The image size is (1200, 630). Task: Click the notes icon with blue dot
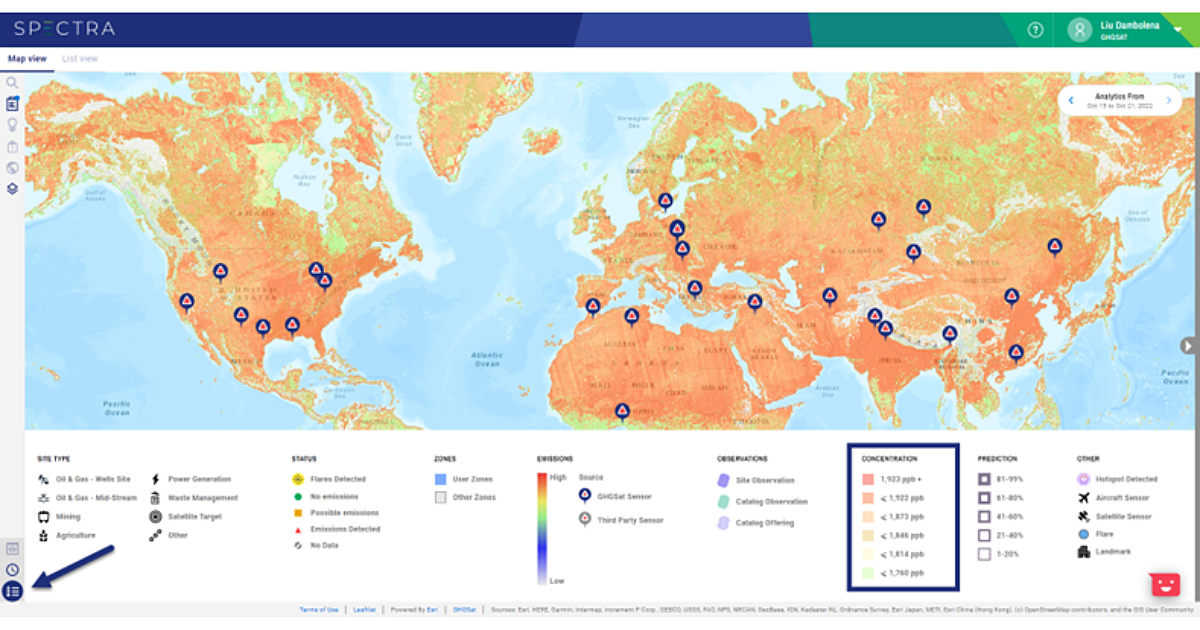(12, 104)
